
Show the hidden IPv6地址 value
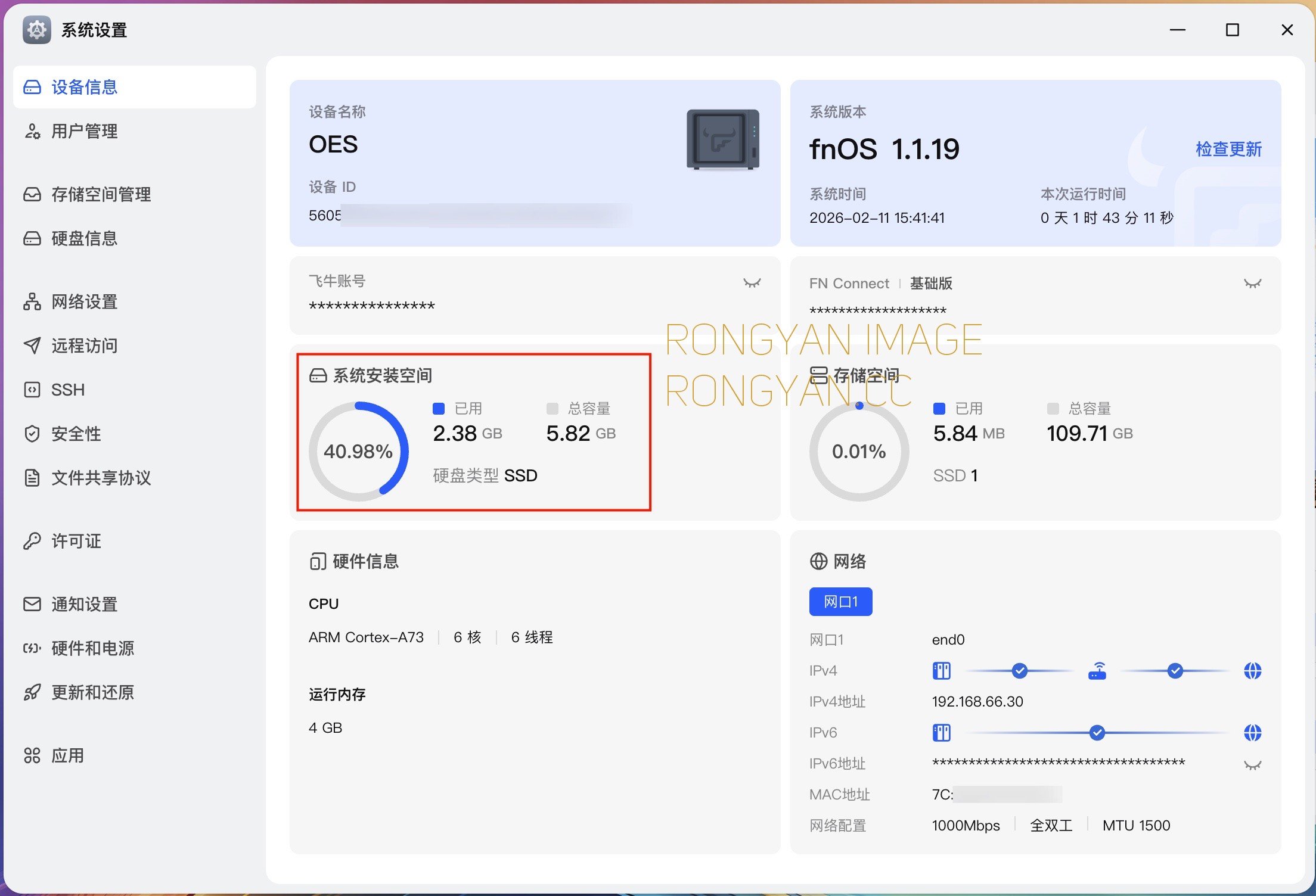(x=1253, y=765)
